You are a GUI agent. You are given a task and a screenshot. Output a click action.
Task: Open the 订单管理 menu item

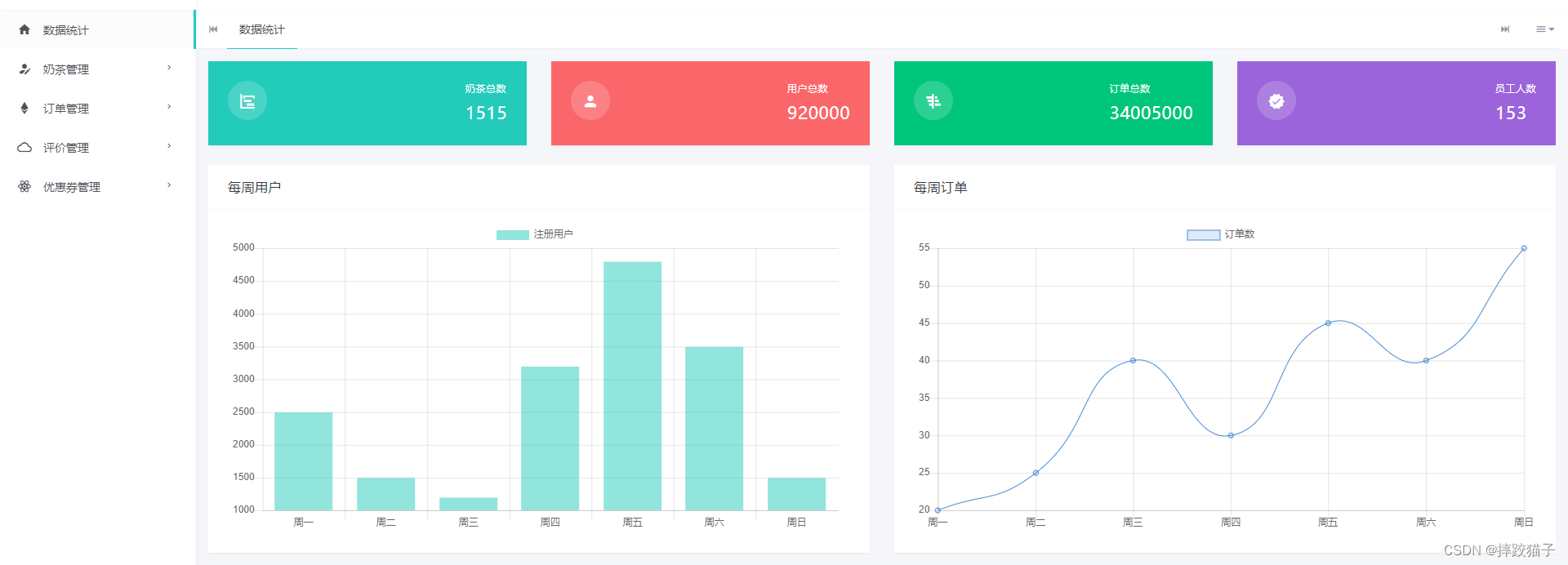pyautogui.click(x=97, y=108)
